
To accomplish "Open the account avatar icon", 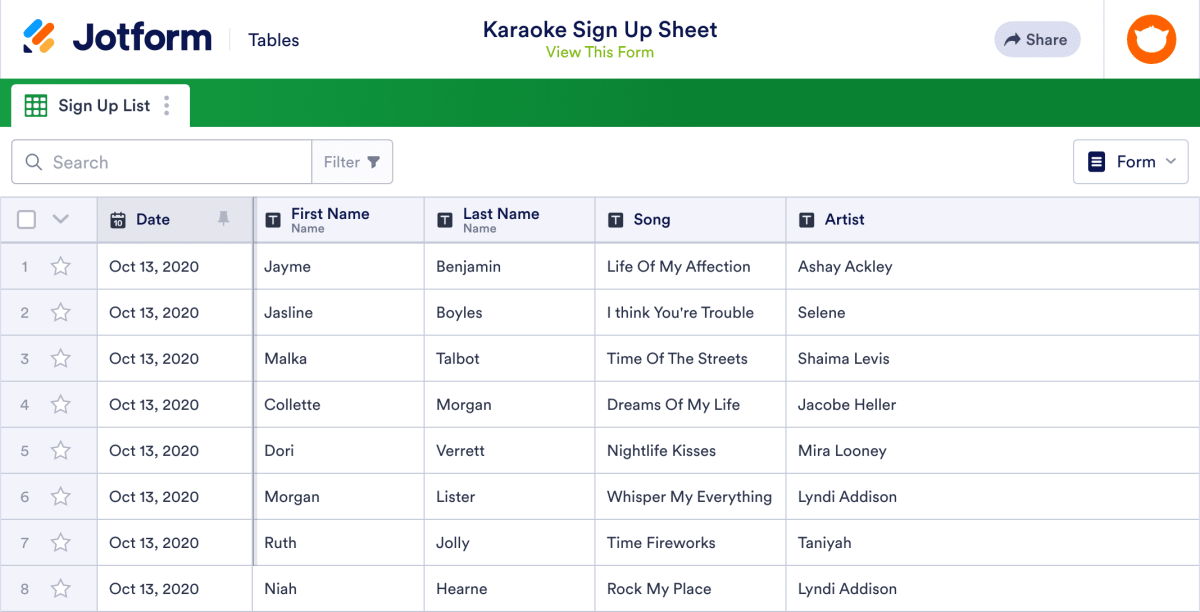I will 1151,39.
